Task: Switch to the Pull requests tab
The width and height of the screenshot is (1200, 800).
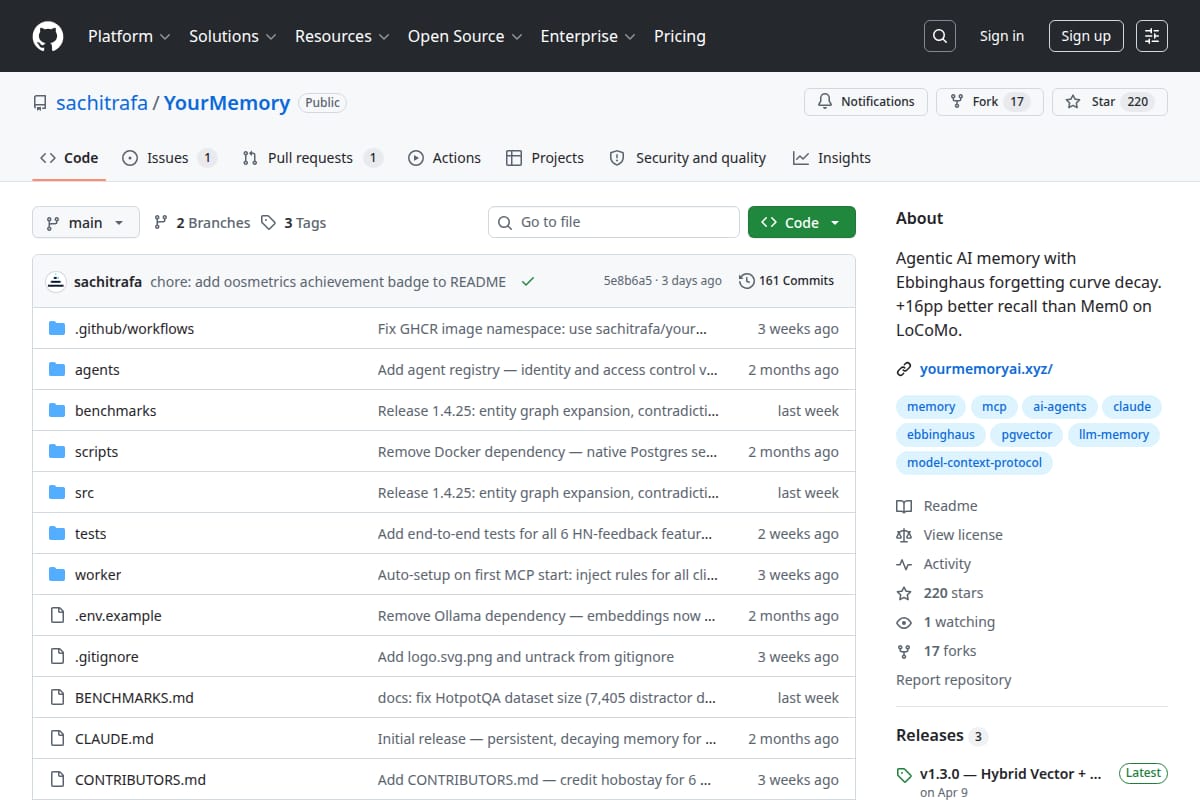Action: (x=312, y=158)
